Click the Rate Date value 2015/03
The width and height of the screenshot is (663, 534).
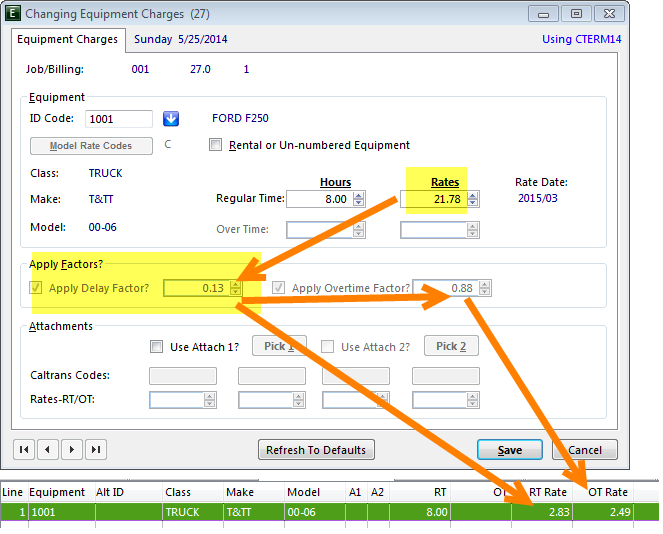[538, 198]
